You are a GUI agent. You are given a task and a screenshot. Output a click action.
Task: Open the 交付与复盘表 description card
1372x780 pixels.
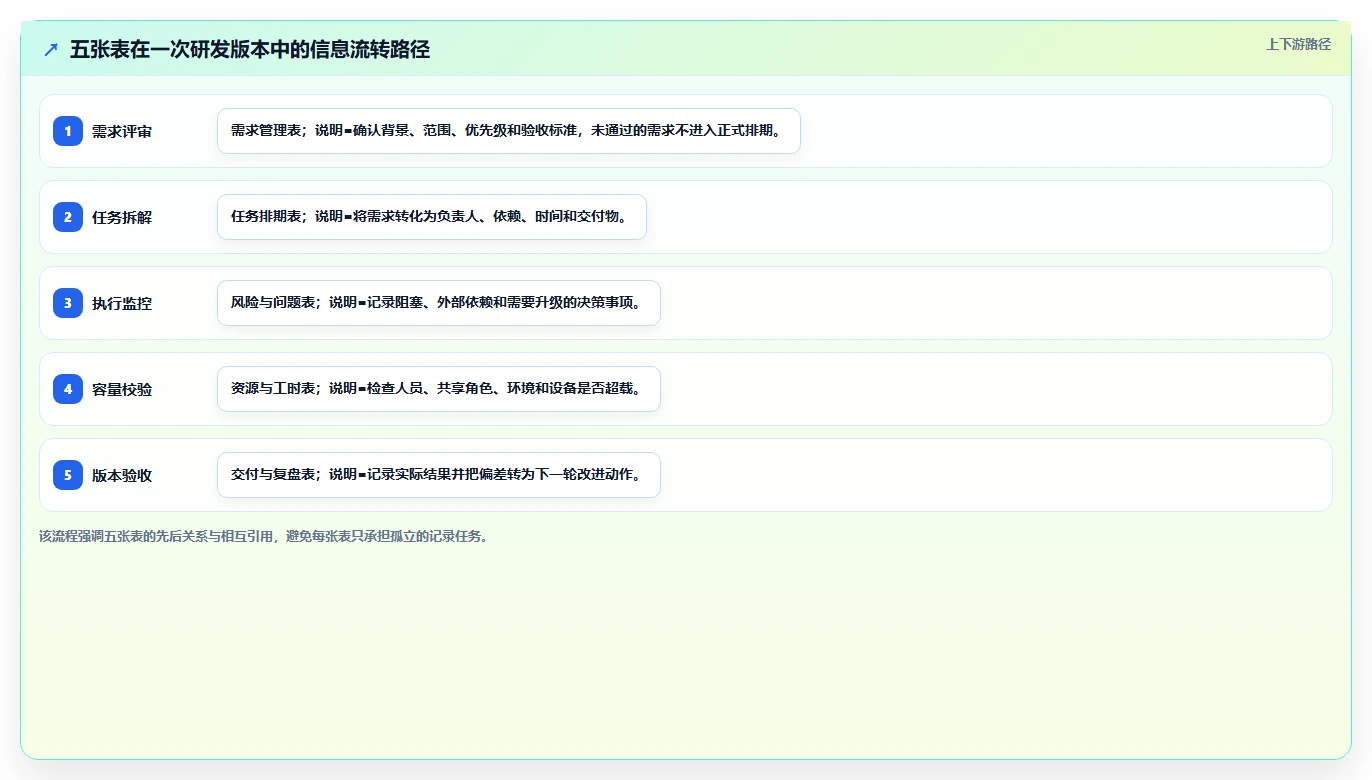(x=439, y=475)
